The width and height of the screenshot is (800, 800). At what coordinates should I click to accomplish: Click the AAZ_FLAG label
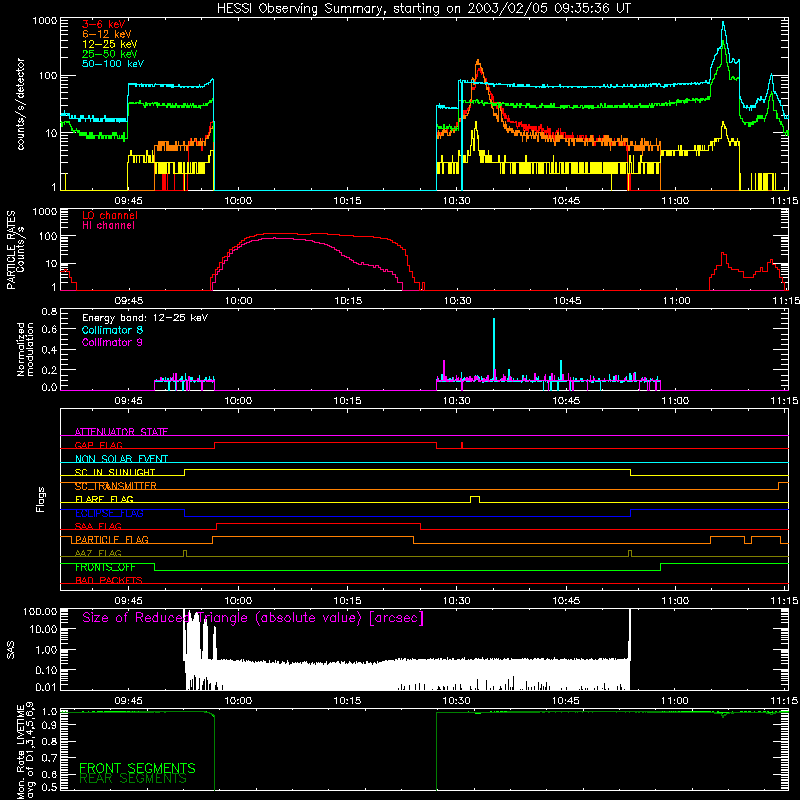pyautogui.click(x=98, y=553)
